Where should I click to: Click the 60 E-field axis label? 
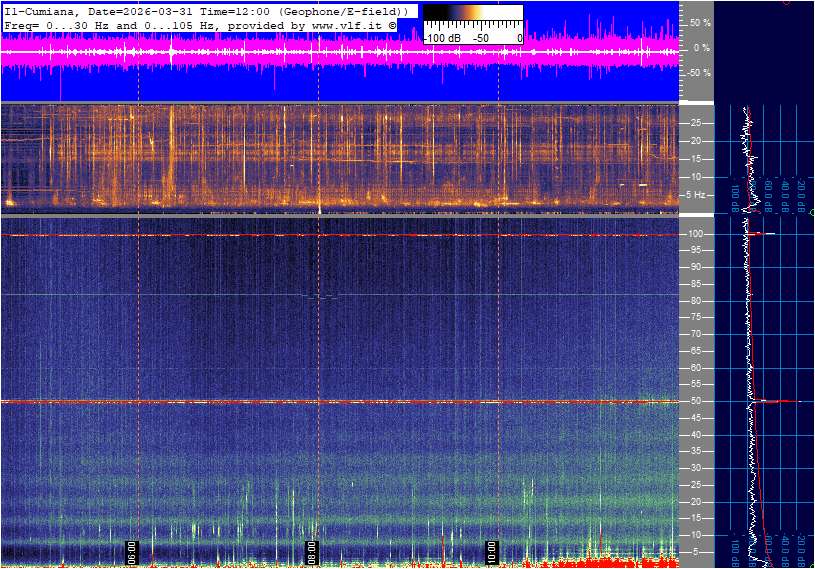(695, 368)
